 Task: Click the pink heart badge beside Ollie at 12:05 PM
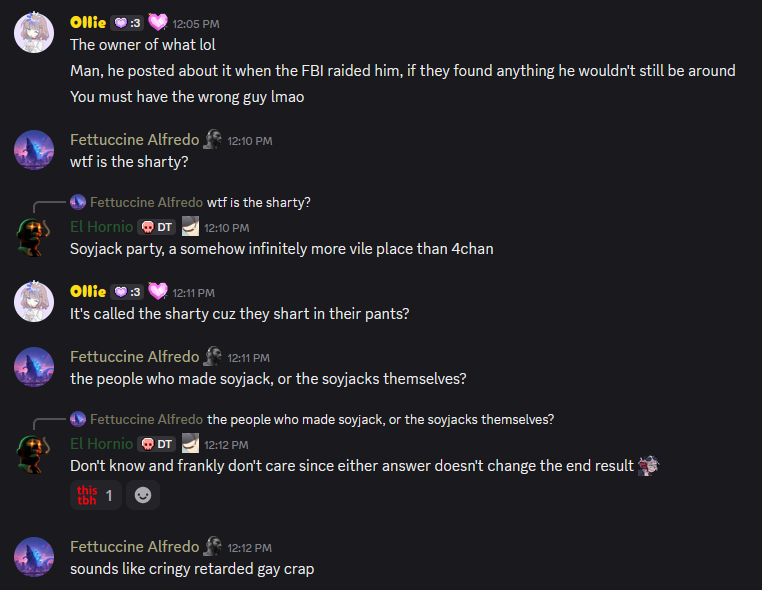coord(157,22)
